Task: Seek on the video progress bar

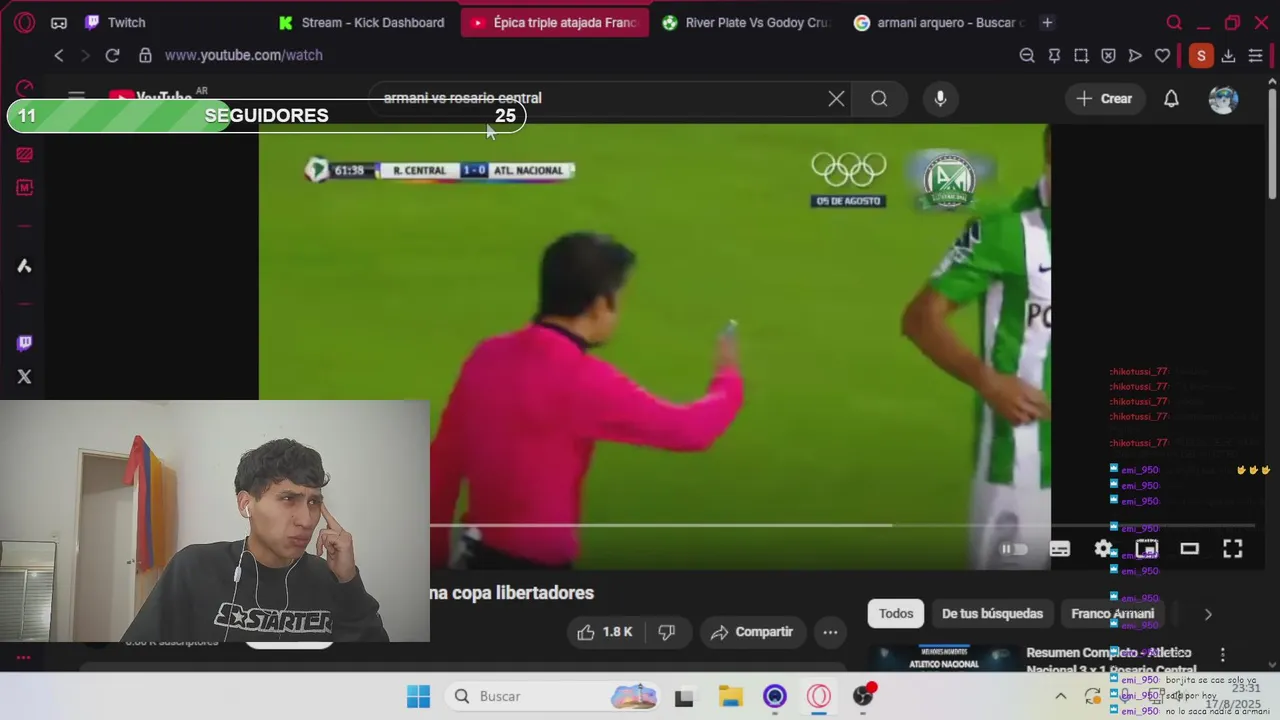Action: tap(840, 525)
